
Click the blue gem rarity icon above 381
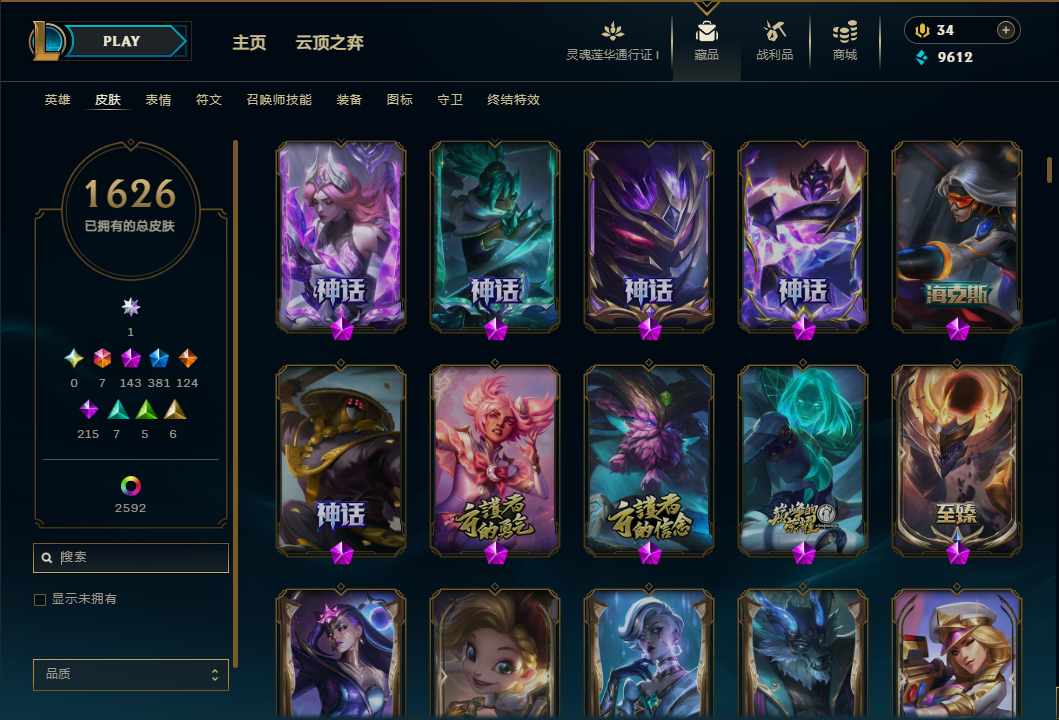click(159, 358)
